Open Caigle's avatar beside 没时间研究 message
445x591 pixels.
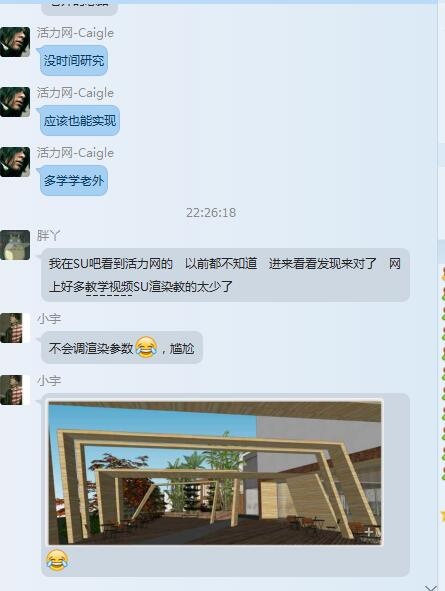coord(15,42)
